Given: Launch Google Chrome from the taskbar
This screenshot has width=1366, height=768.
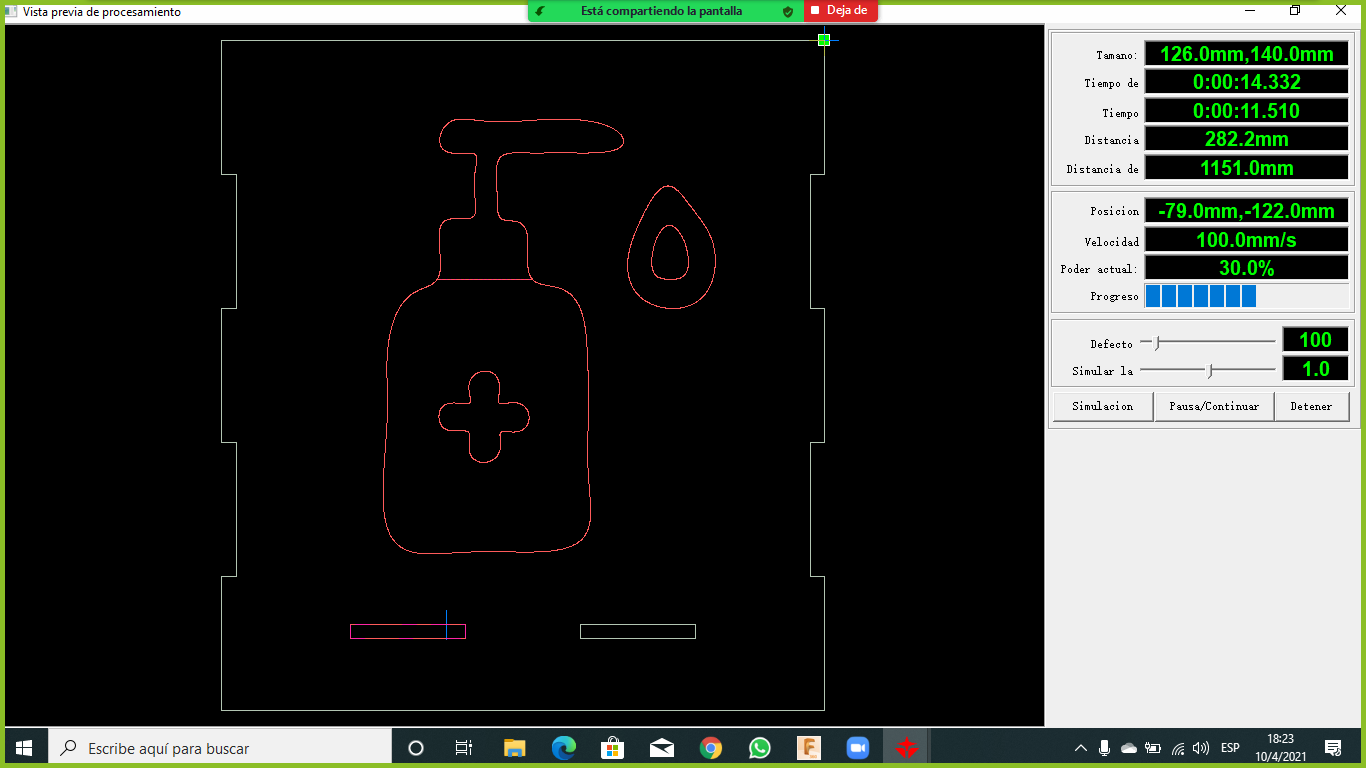Looking at the screenshot, I should (711, 748).
